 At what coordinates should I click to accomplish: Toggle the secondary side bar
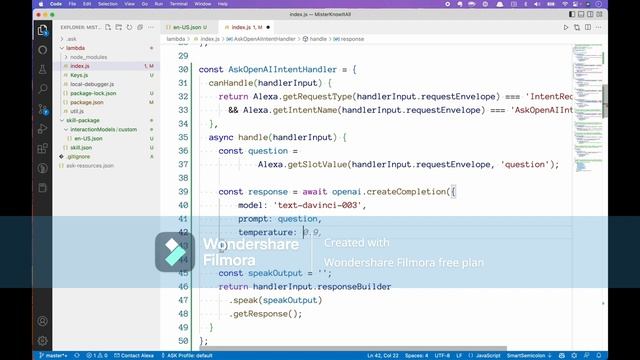point(590,14)
